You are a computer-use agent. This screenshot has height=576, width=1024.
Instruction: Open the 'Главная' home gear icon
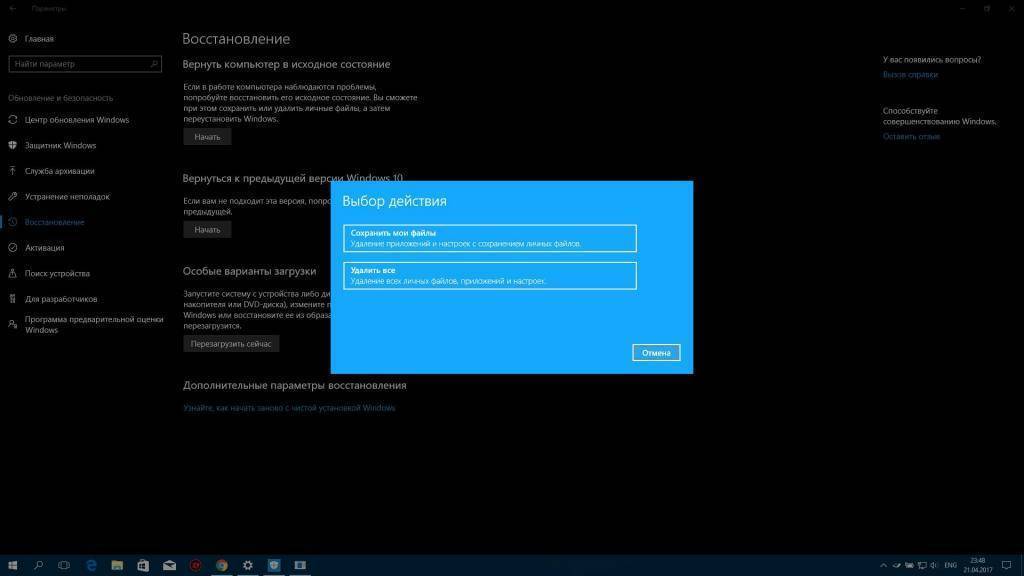12,39
